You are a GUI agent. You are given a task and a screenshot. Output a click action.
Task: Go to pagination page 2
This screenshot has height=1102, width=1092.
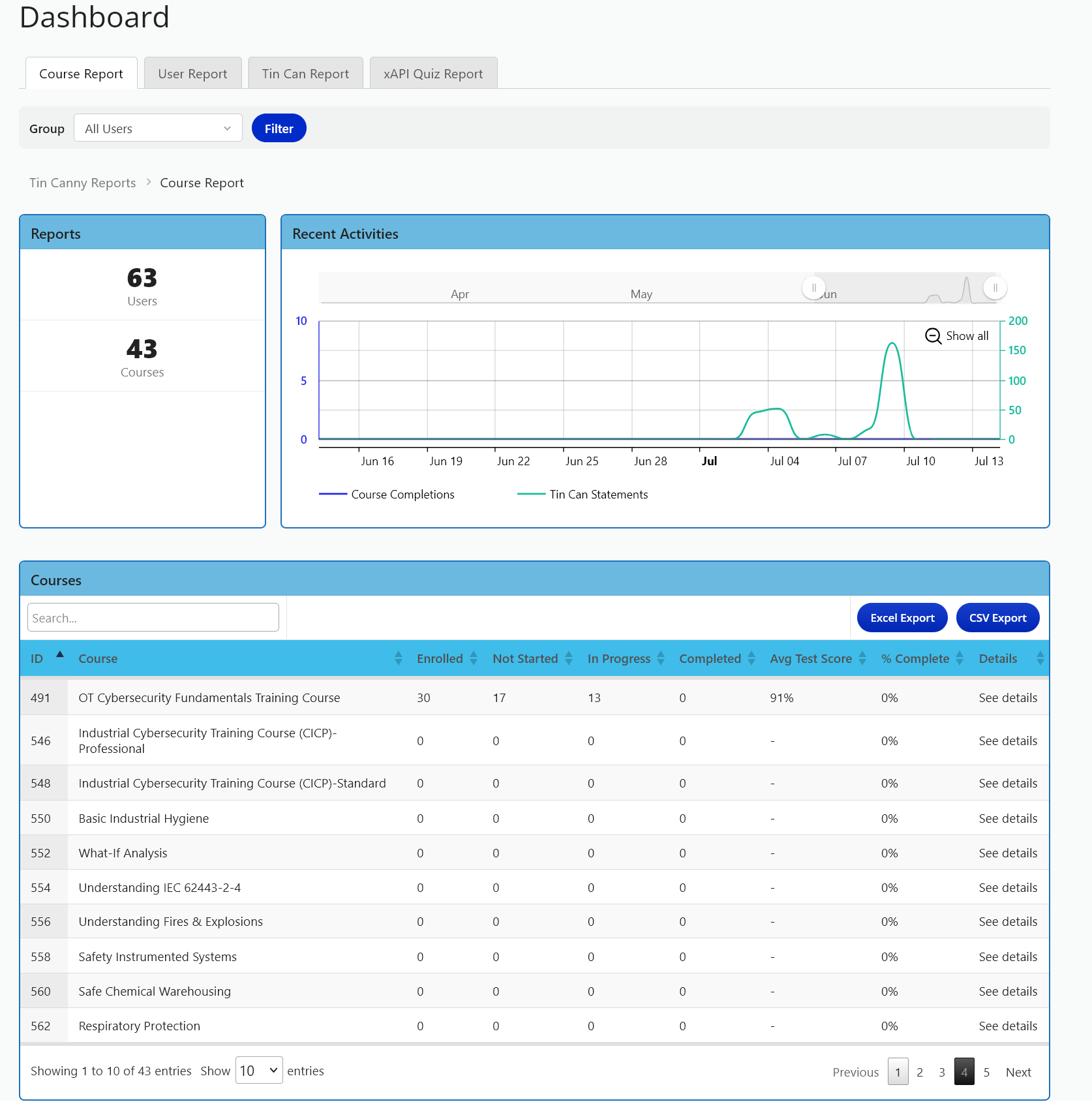[x=920, y=1072]
